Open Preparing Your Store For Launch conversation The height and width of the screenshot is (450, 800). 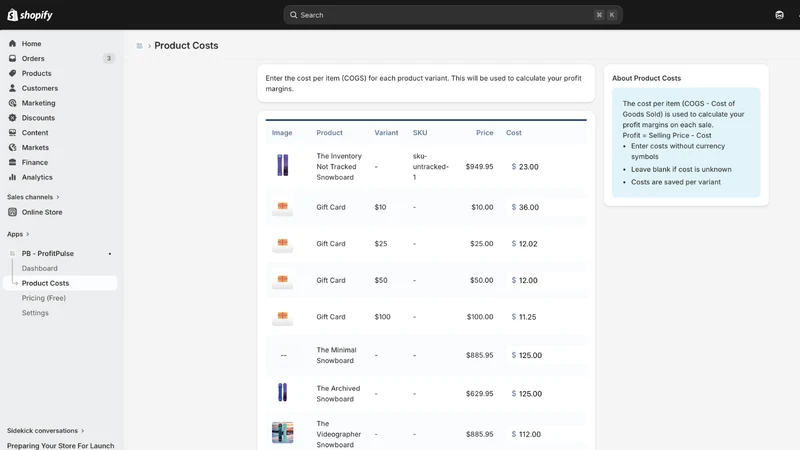tap(60, 445)
